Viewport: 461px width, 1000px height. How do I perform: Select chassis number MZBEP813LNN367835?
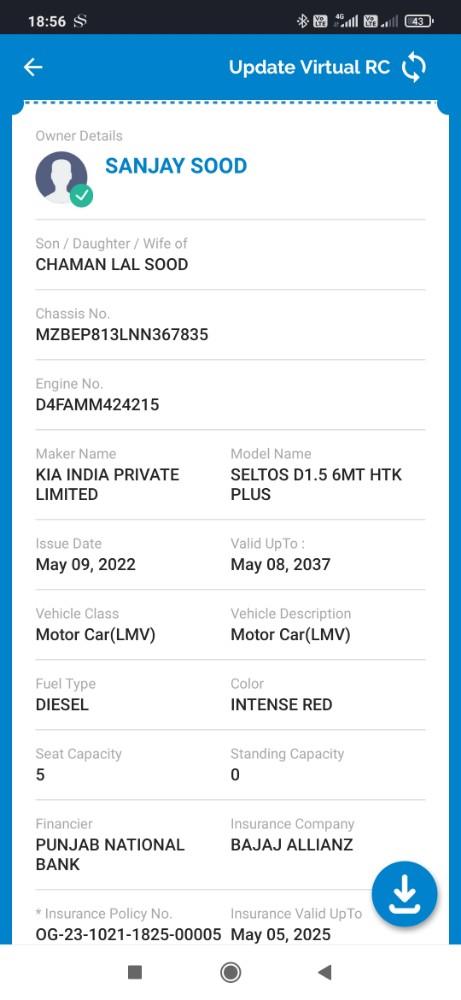122,334
